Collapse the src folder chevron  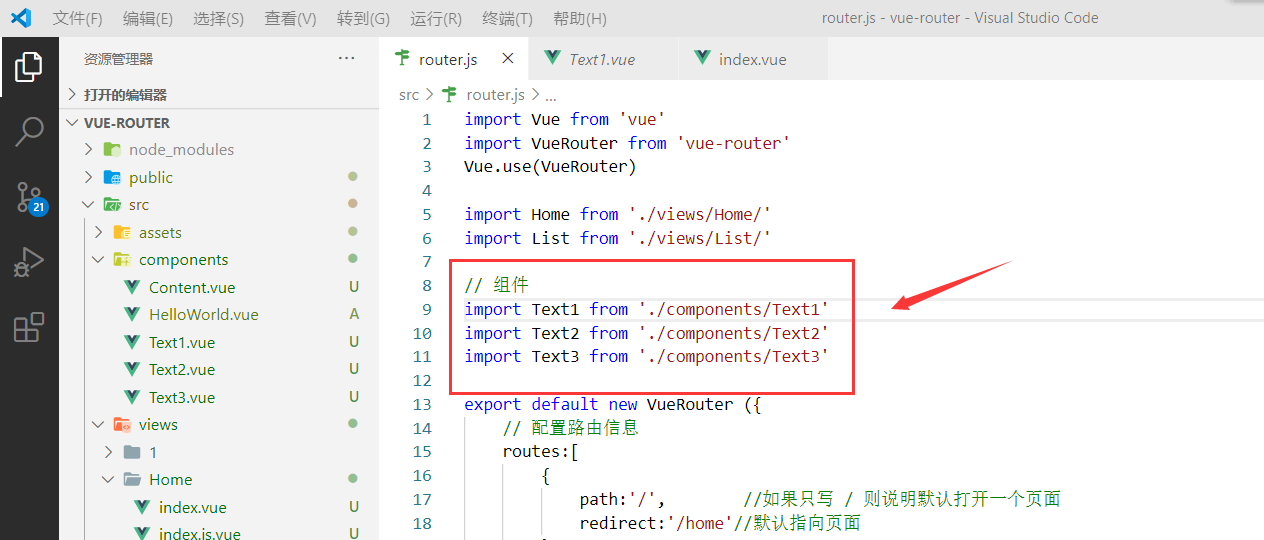(88, 204)
